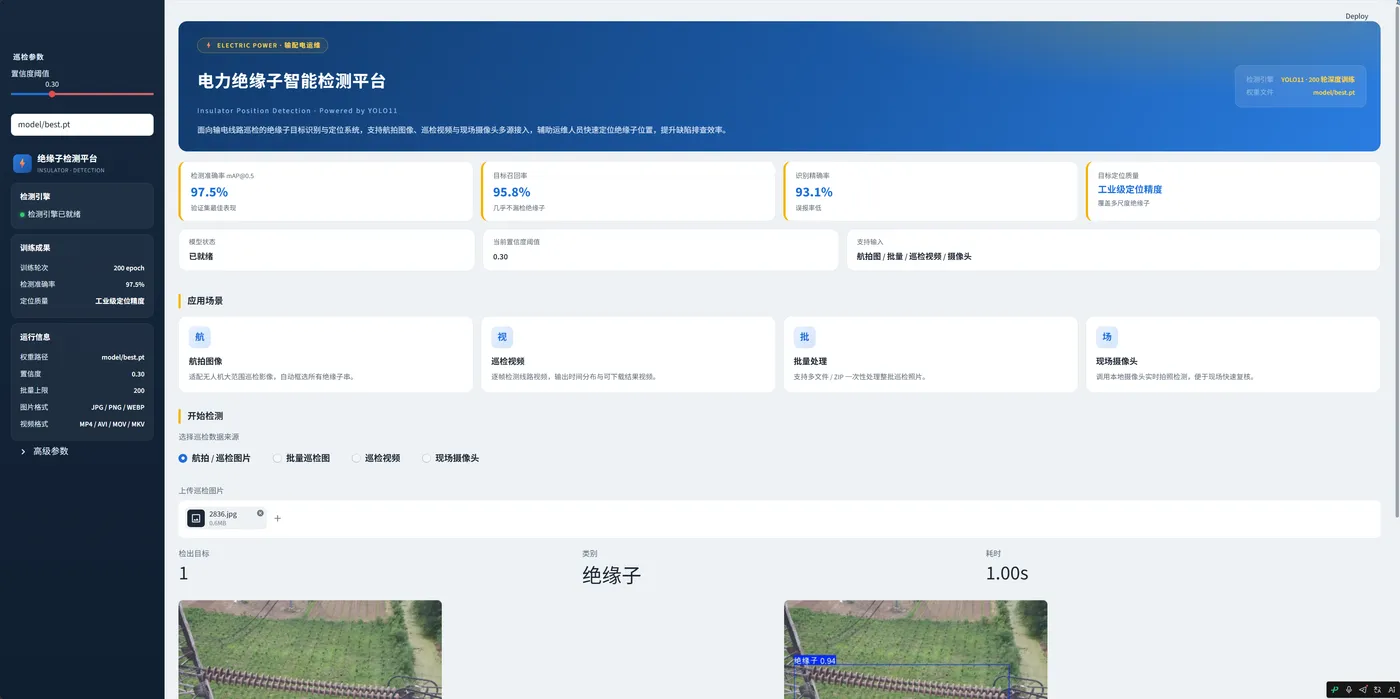Click the 巡检参数 sidebar heading

28,57
